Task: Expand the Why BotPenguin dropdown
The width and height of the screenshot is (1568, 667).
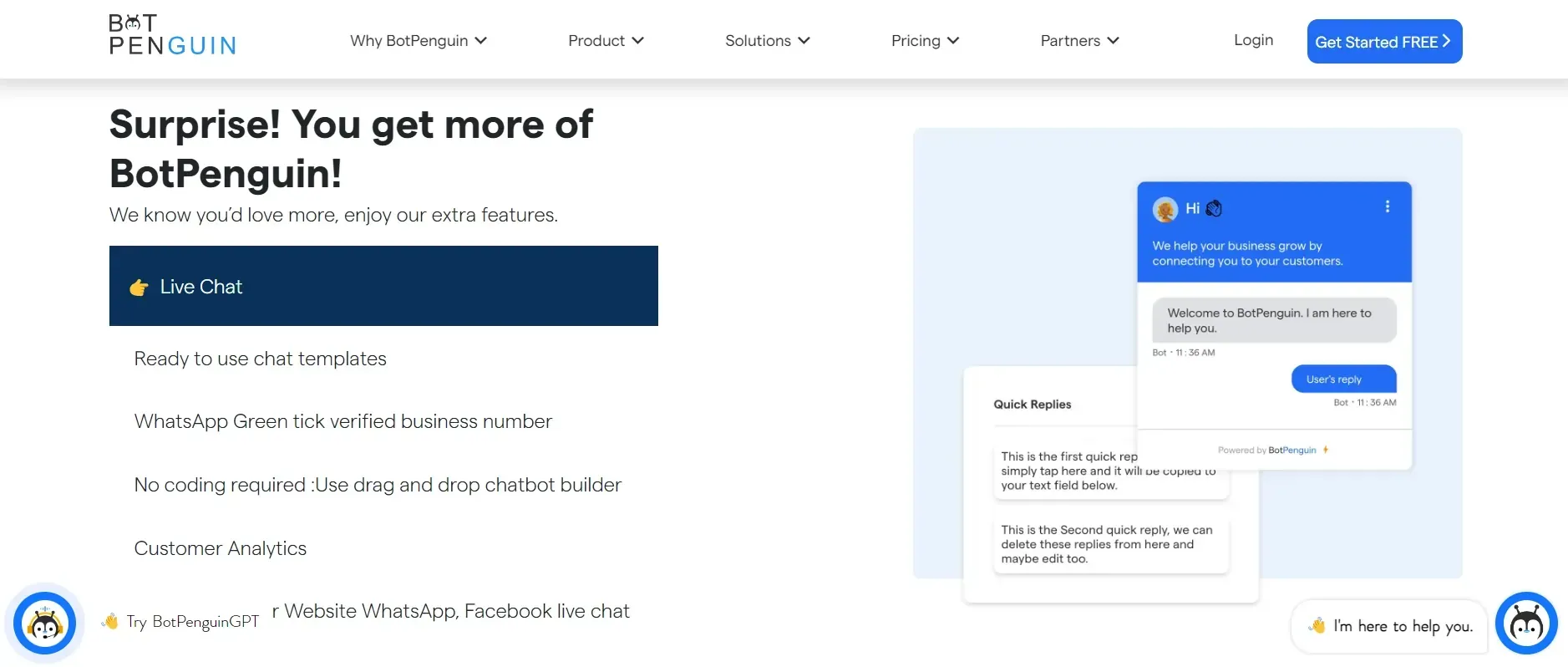Action: click(x=419, y=40)
